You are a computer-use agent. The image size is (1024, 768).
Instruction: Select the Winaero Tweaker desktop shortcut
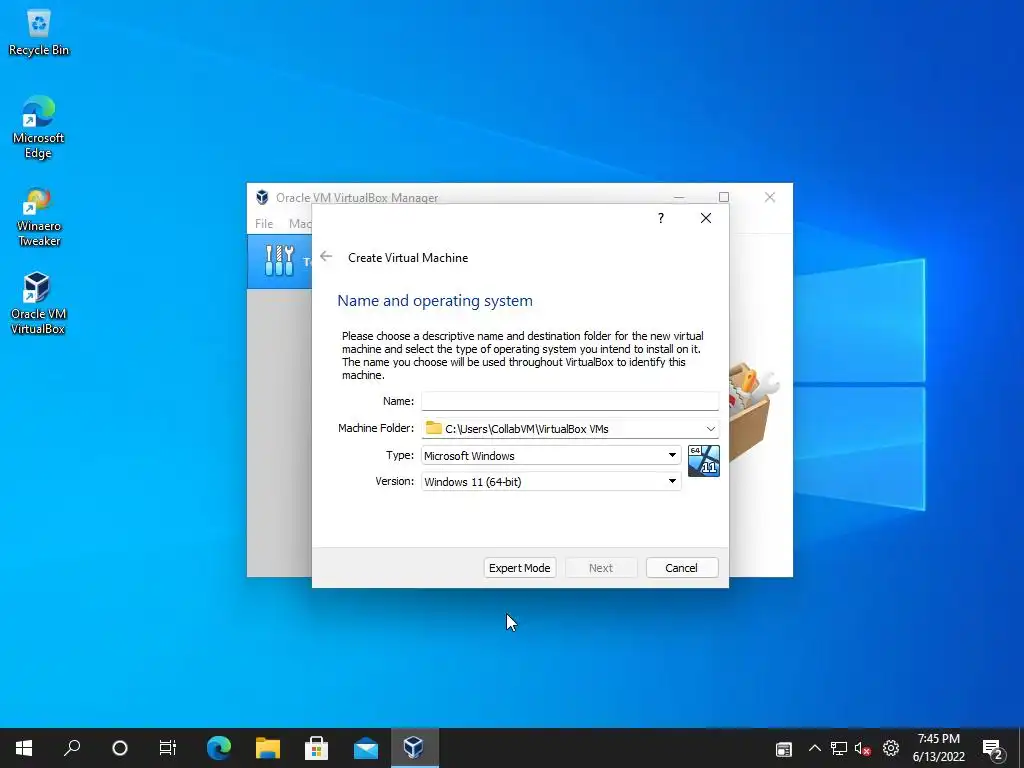39,217
